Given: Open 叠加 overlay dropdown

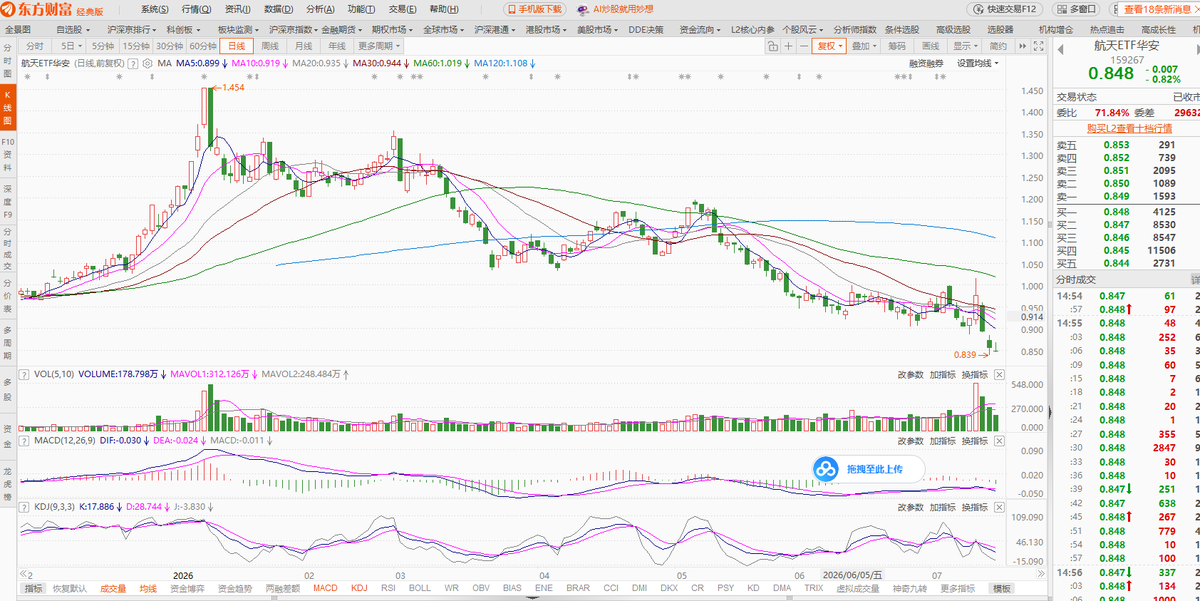Looking at the screenshot, I should coord(863,46).
